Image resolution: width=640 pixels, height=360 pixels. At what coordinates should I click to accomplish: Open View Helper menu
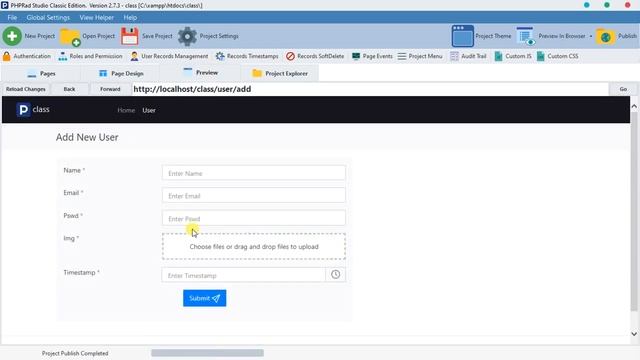[97, 18]
